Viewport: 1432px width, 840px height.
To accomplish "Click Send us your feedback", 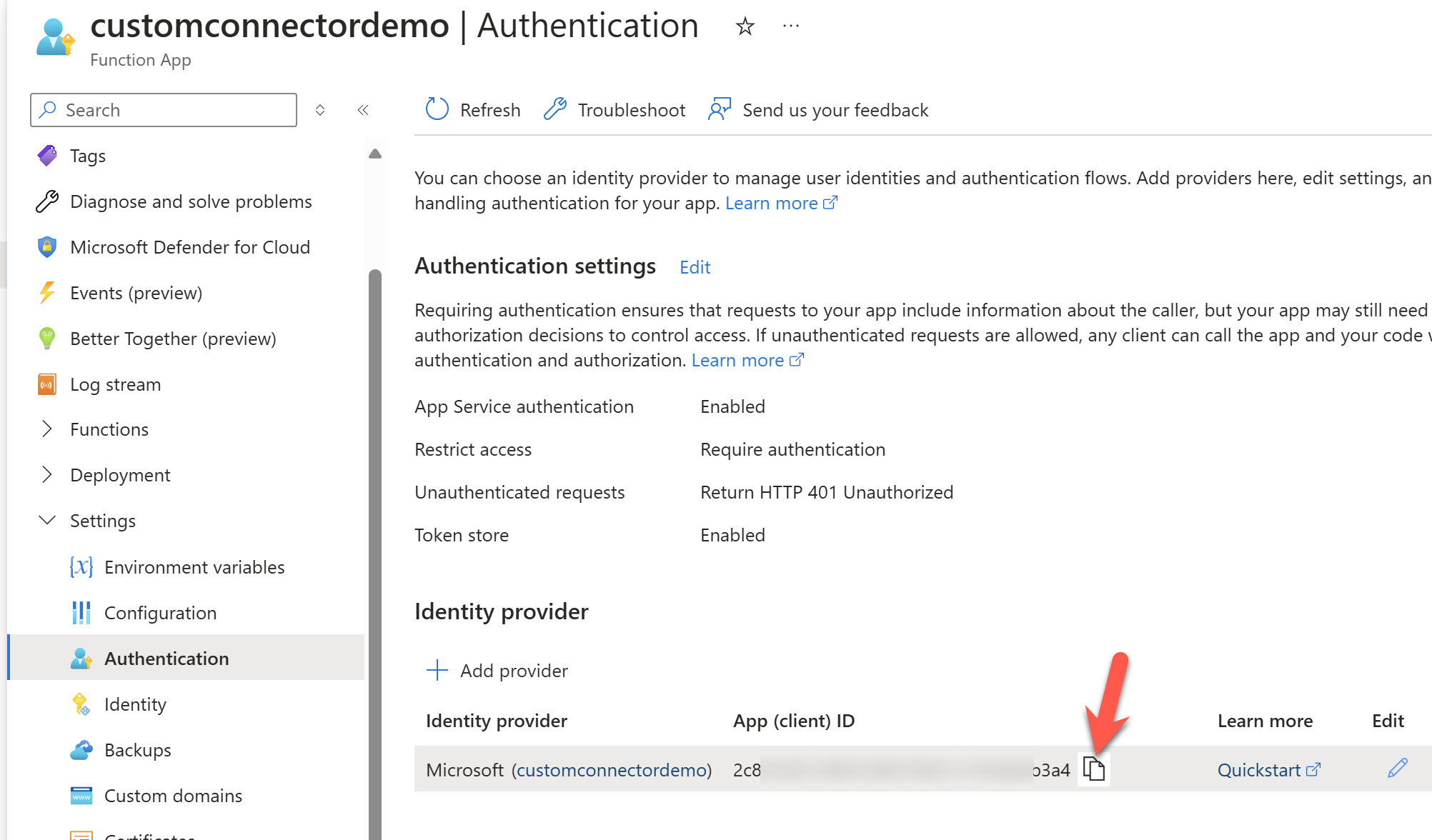I will [x=817, y=109].
